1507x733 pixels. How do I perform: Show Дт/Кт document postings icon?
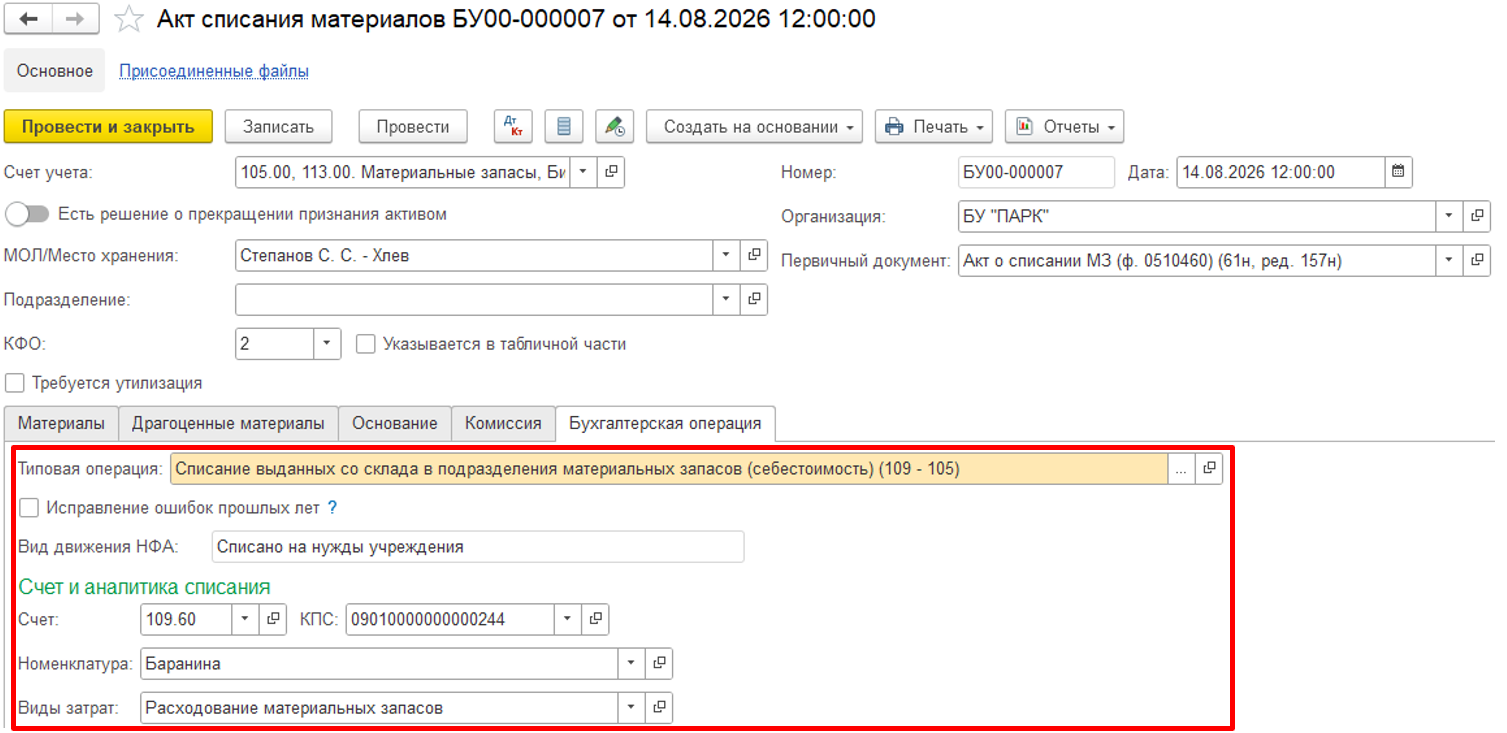pyautogui.click(x=514, y=127)
